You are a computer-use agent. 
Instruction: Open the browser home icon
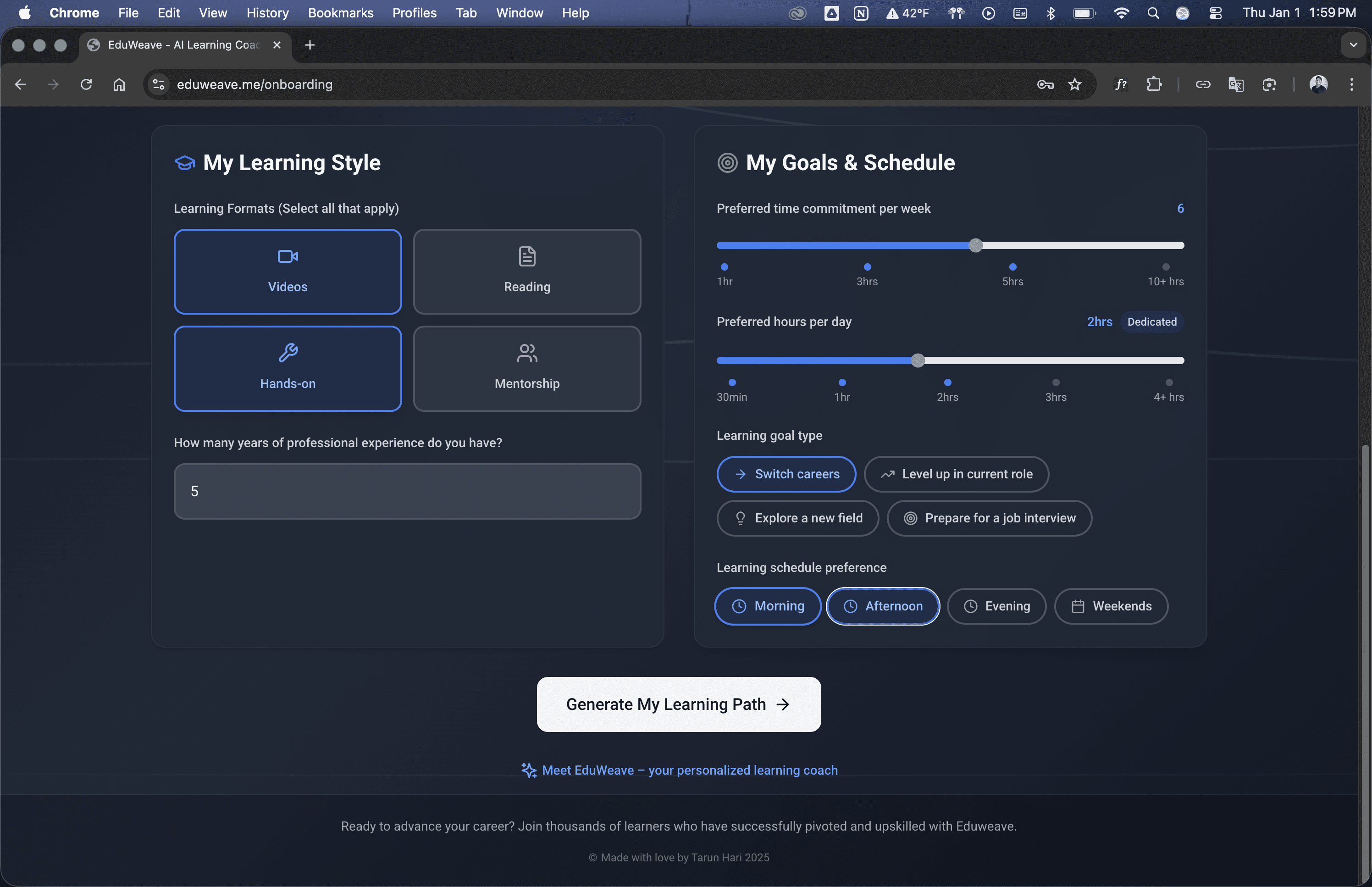pyautogui.click(x=119, y=85)
